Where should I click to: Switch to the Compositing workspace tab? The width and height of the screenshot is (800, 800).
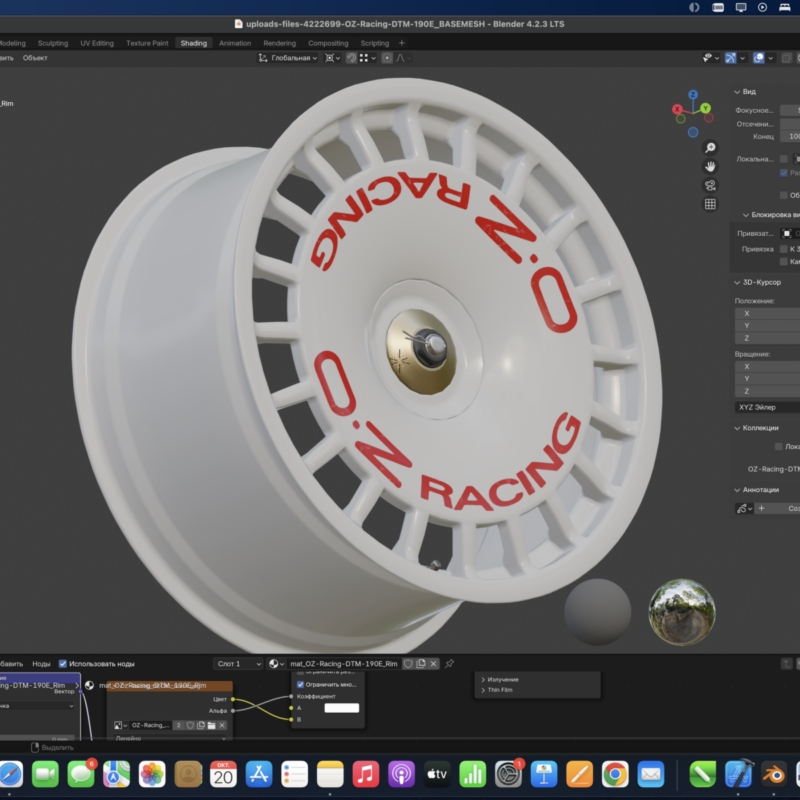pos(328,43)
